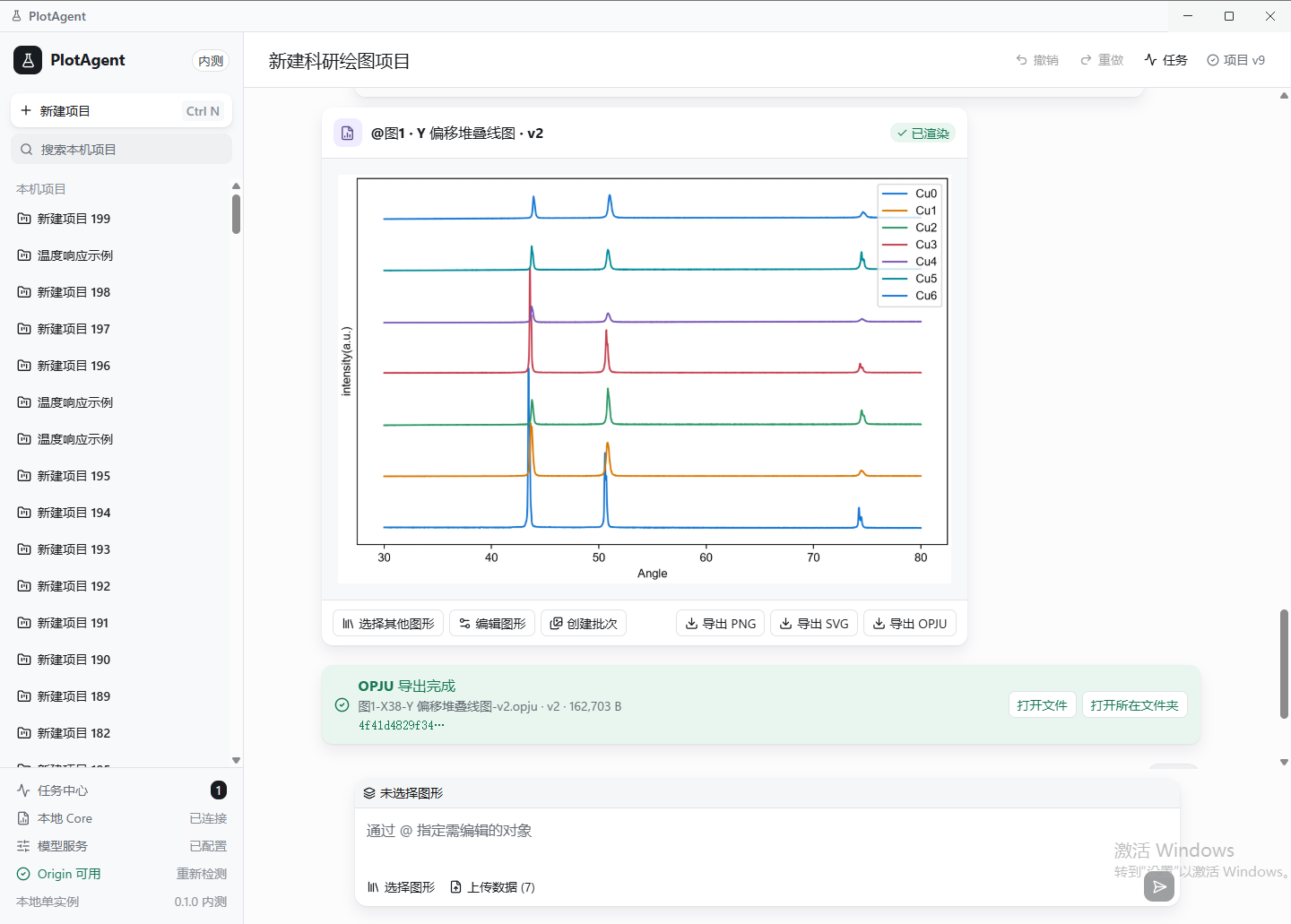Open the 项目 v9 version history

[1235, 60]
